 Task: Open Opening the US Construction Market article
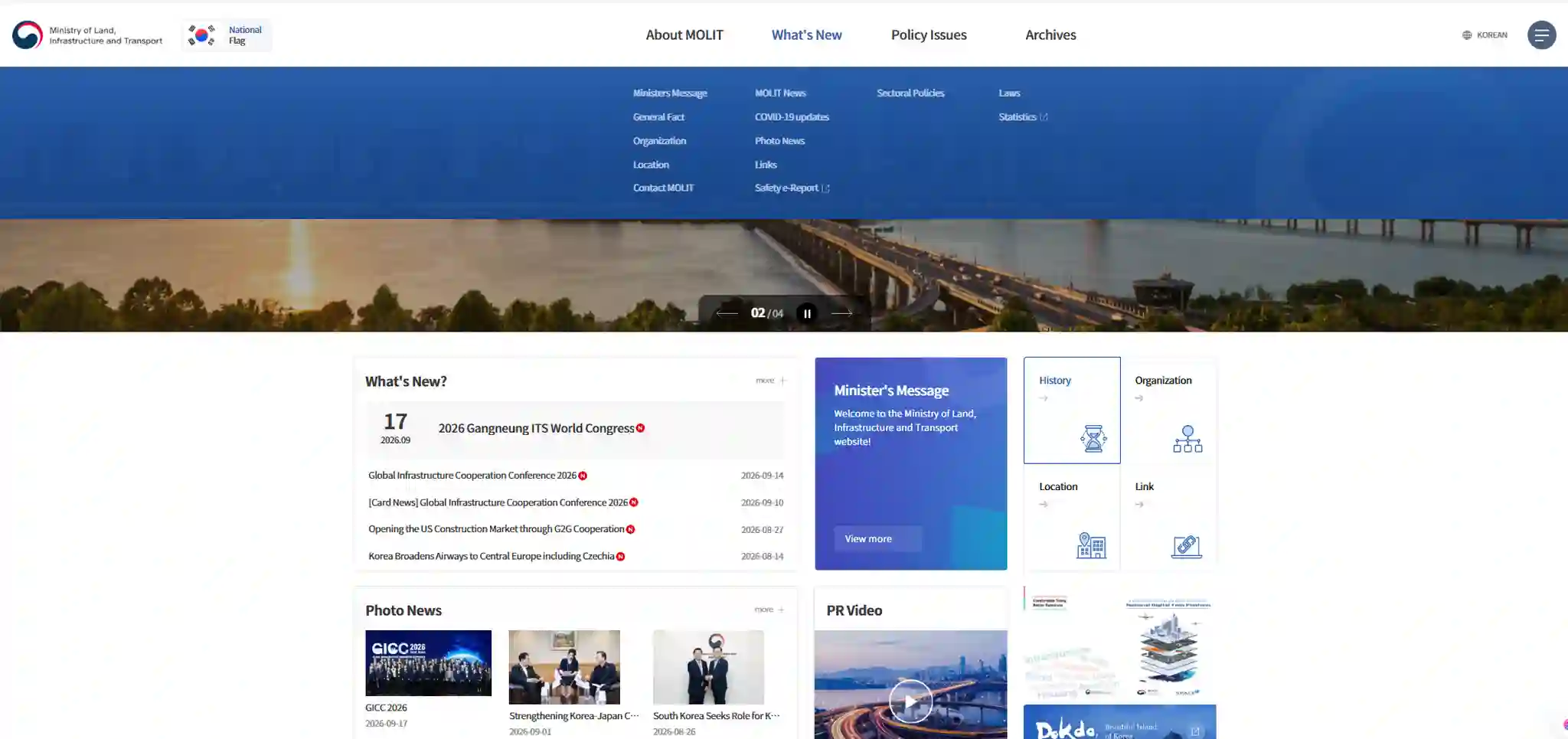pos(496,529)
